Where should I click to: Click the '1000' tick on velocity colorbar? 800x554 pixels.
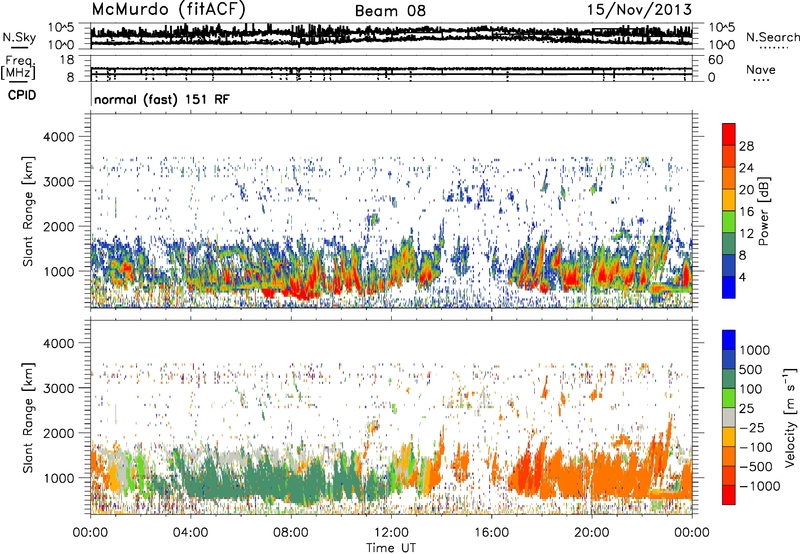click(x=755, y=350)
